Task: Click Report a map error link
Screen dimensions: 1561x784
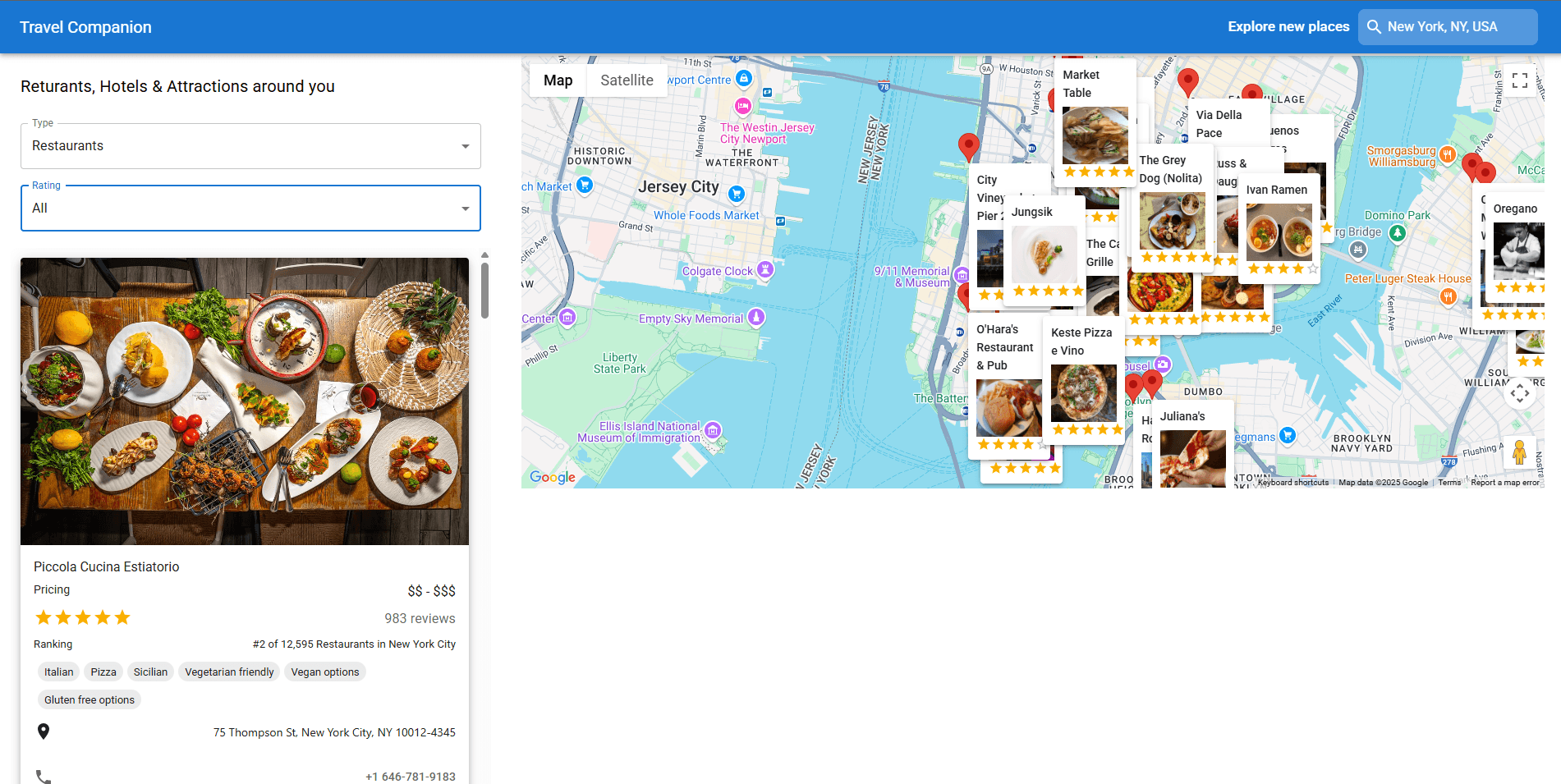Action: coord(1505,483)
